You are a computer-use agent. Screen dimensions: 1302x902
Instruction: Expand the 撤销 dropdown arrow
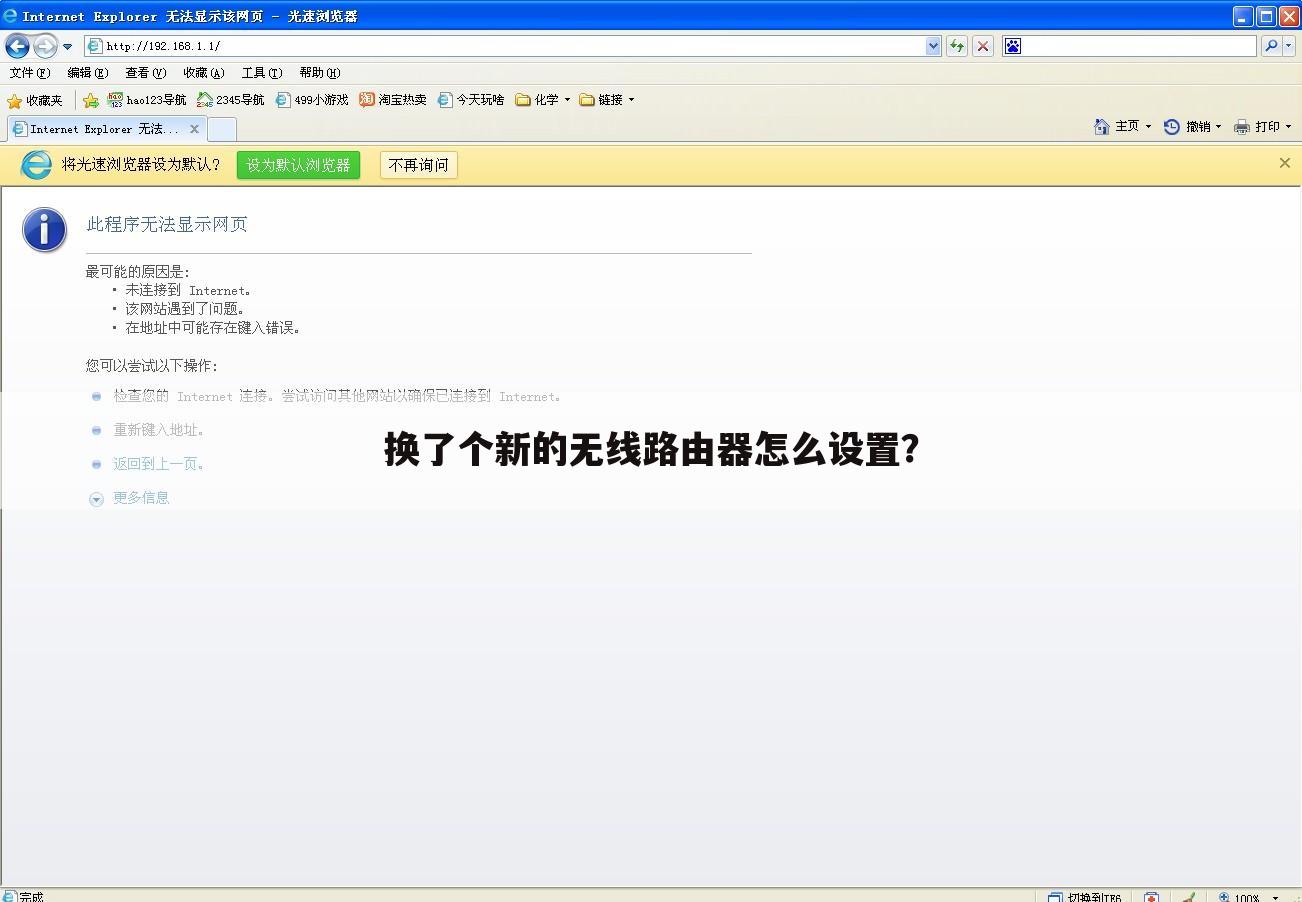1218,127
